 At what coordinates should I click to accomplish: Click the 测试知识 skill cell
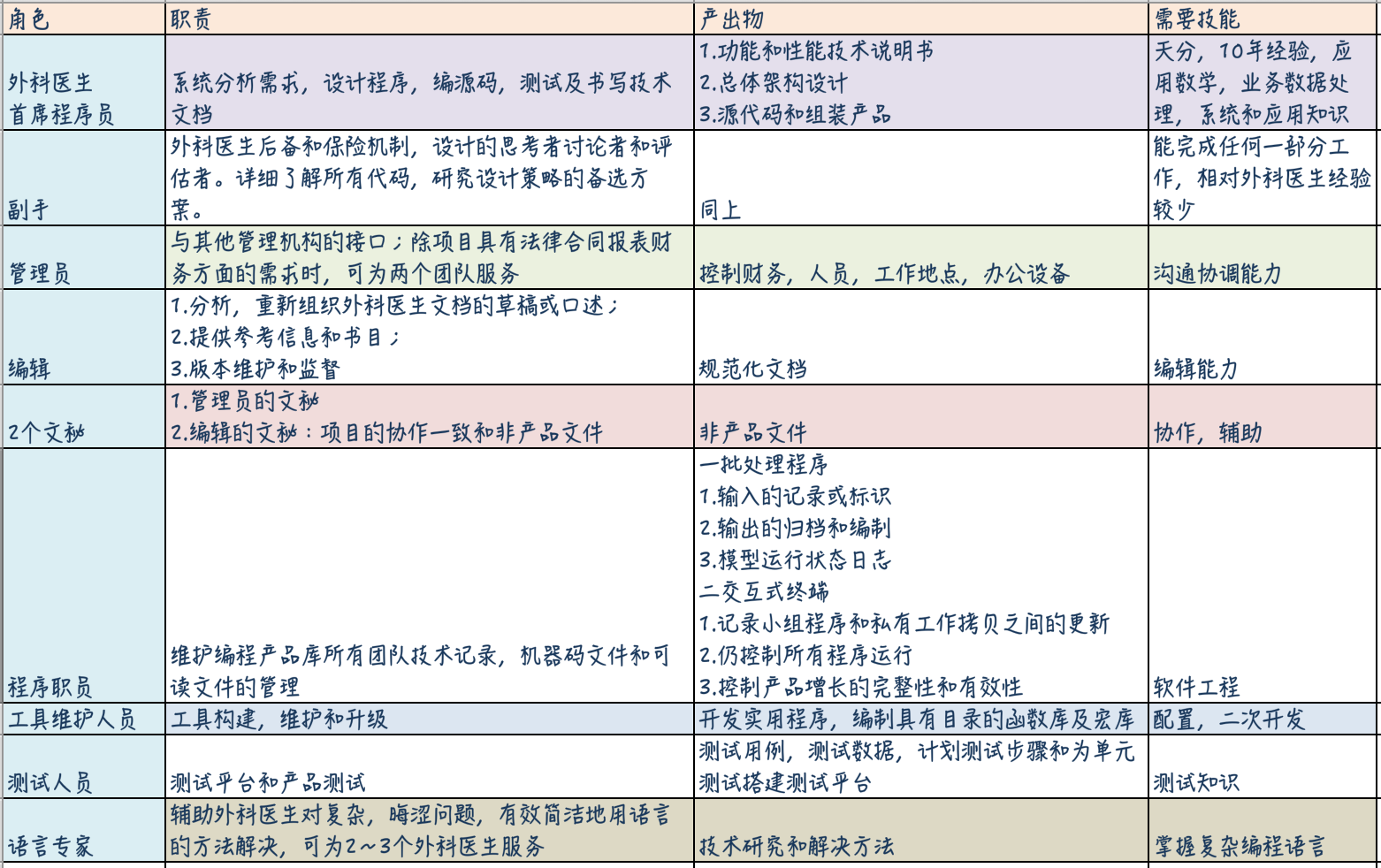pyautogui.click(x=1264, y=766)
